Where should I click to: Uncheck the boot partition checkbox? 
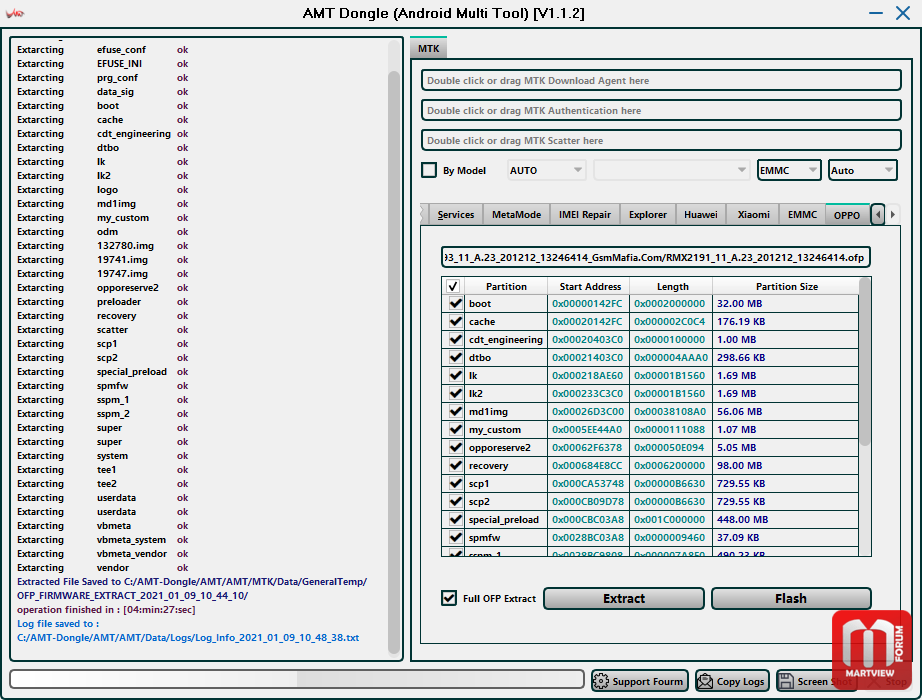point(456,304)
